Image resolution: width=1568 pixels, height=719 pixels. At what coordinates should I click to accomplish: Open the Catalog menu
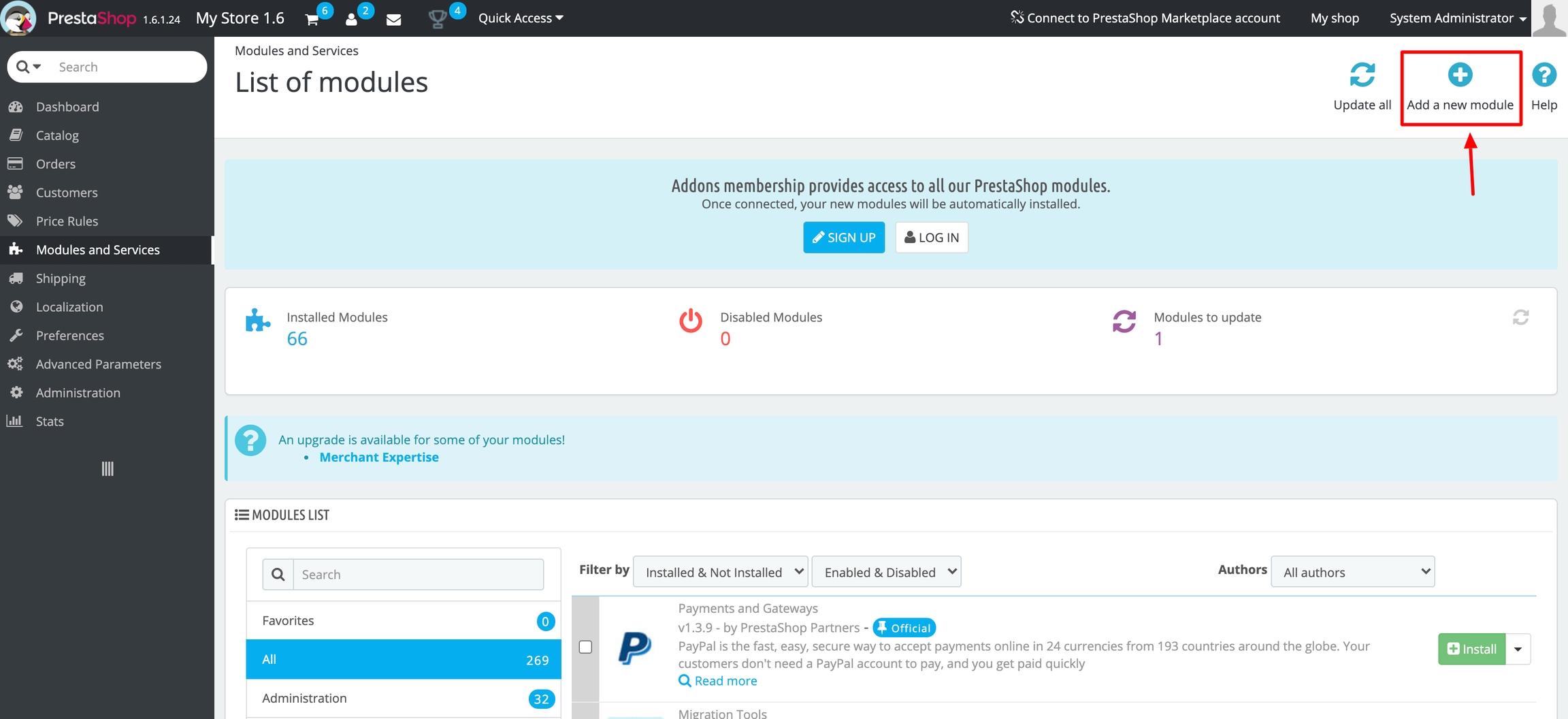(x=57, y=135)
